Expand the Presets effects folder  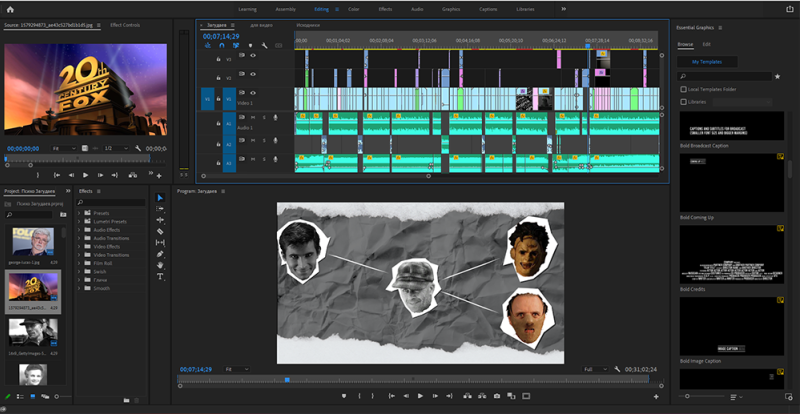(x=79, y=213)
